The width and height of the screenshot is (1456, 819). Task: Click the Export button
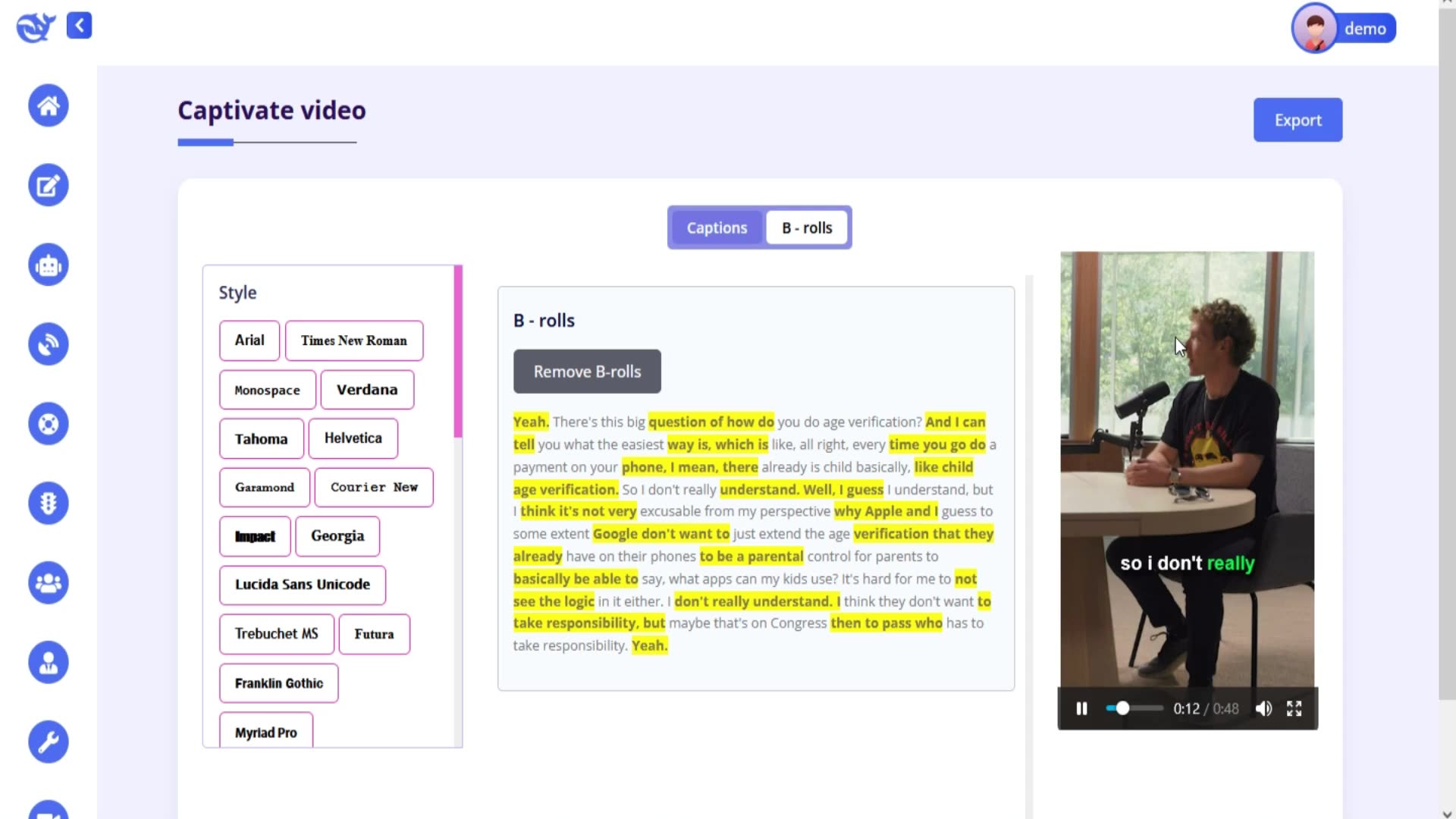(x=1298, y=120)
